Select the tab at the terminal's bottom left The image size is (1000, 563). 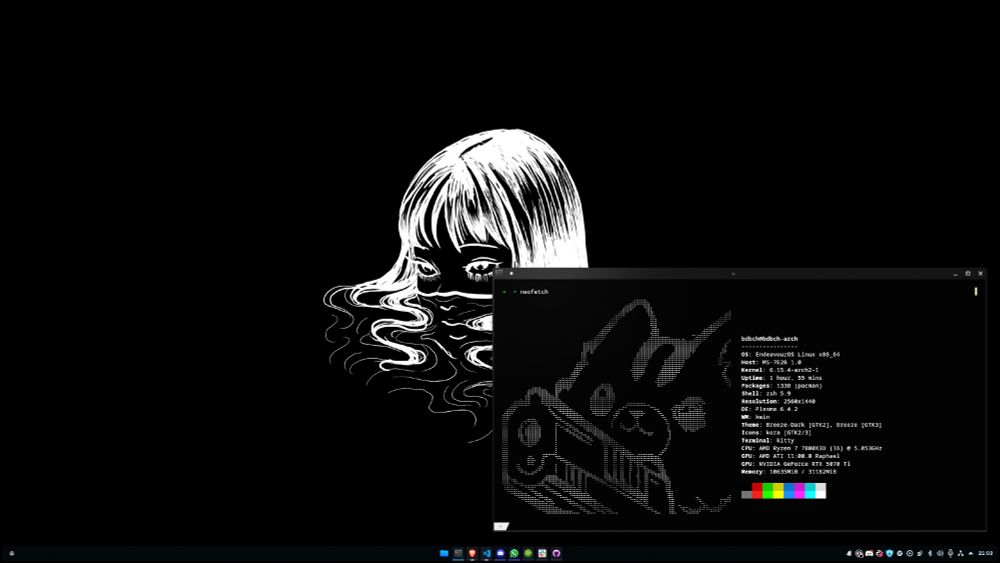[x=501, y=526]
